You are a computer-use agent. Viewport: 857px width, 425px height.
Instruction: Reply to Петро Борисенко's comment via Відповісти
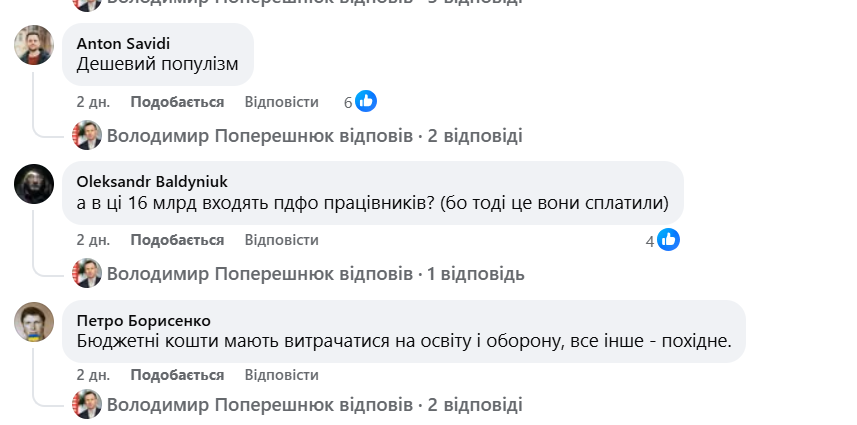tap(281, 375)
